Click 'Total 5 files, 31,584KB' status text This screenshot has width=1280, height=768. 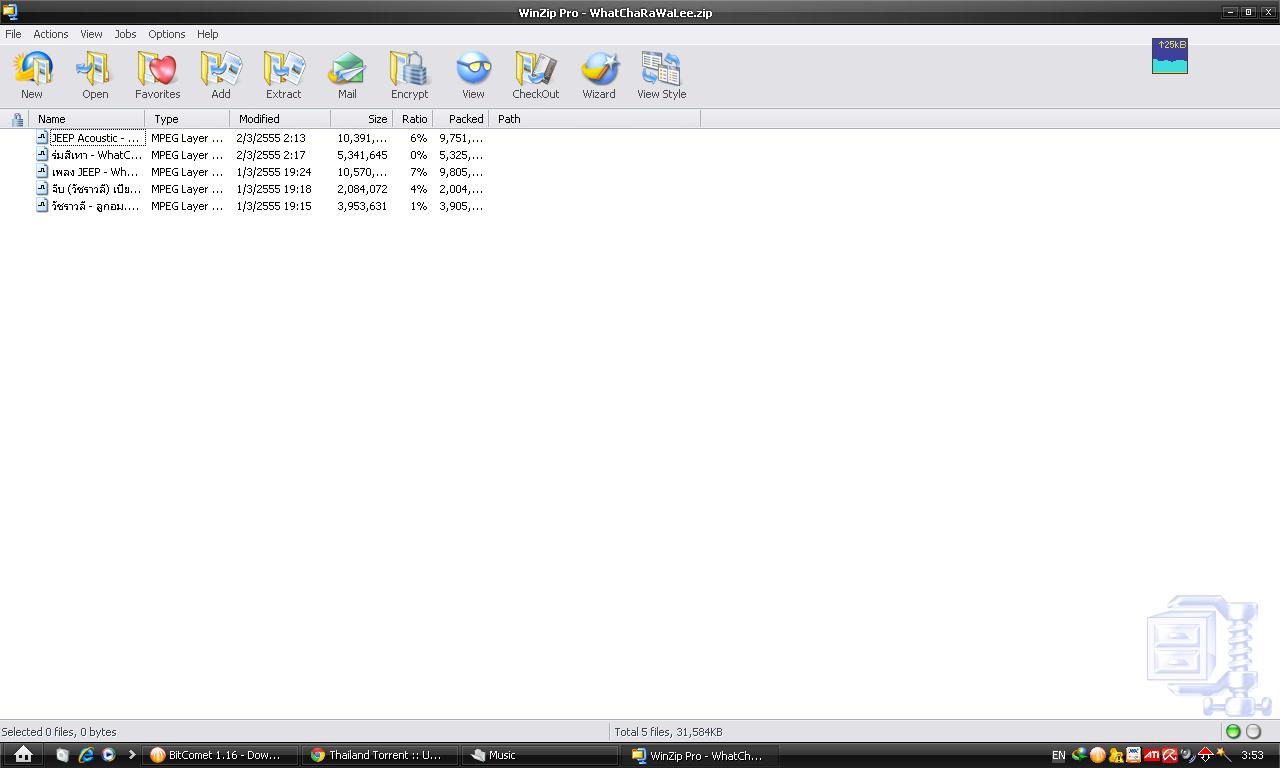click(x=668, y=732)
